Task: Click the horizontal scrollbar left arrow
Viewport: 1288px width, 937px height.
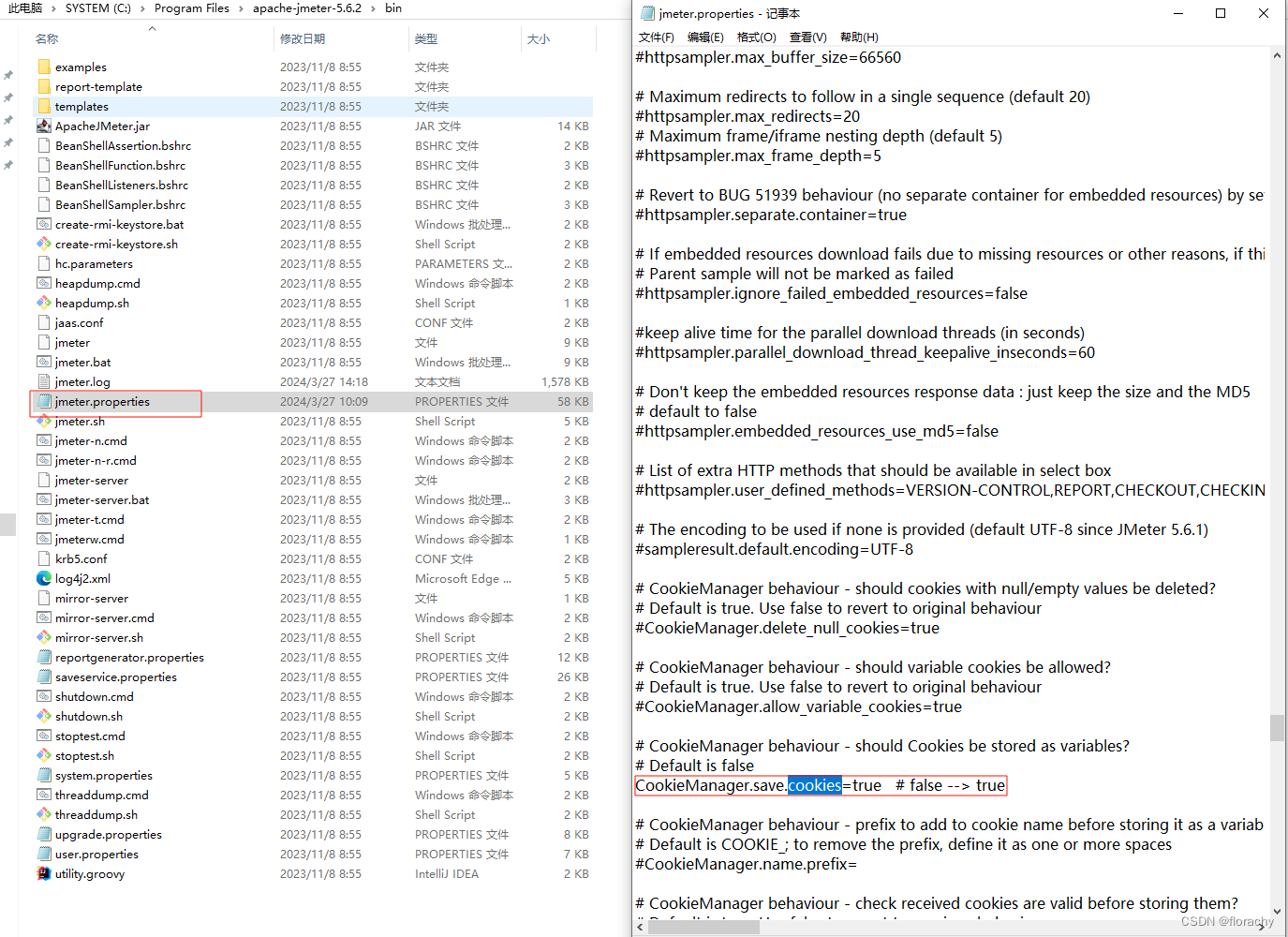Action: click(x=641, y=927)
